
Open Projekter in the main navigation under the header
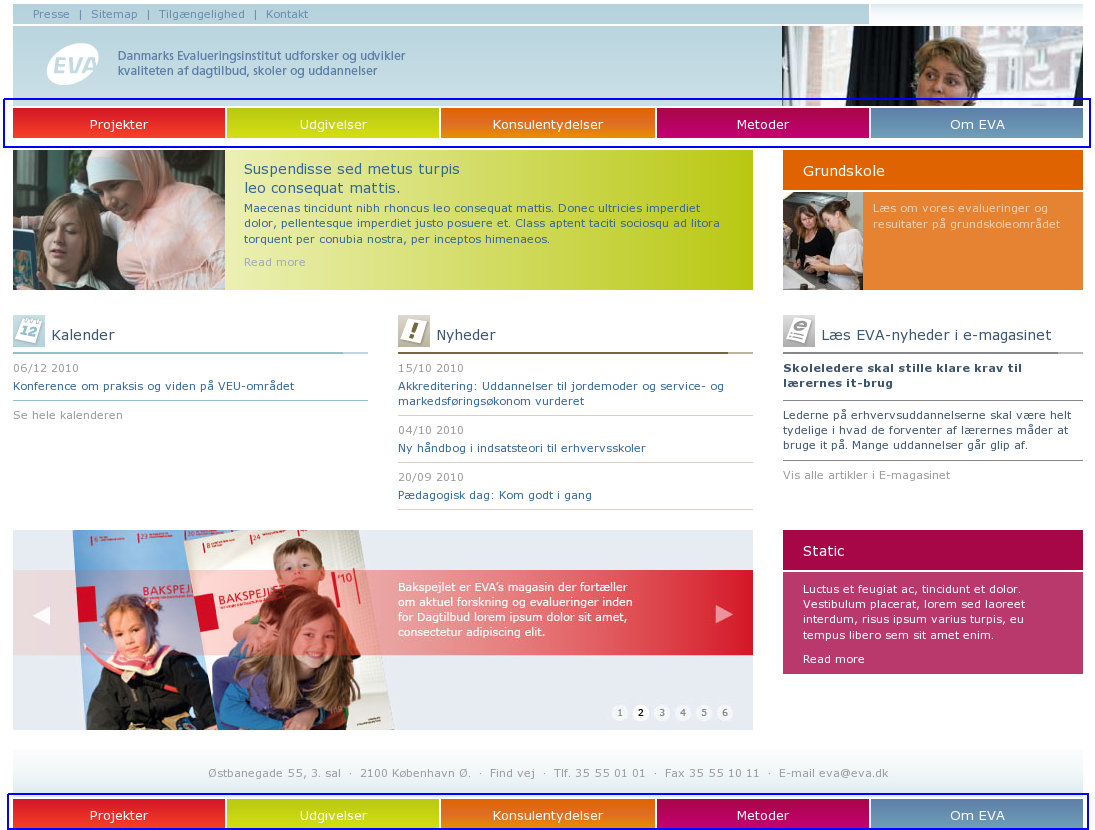(x=119, y=124)
